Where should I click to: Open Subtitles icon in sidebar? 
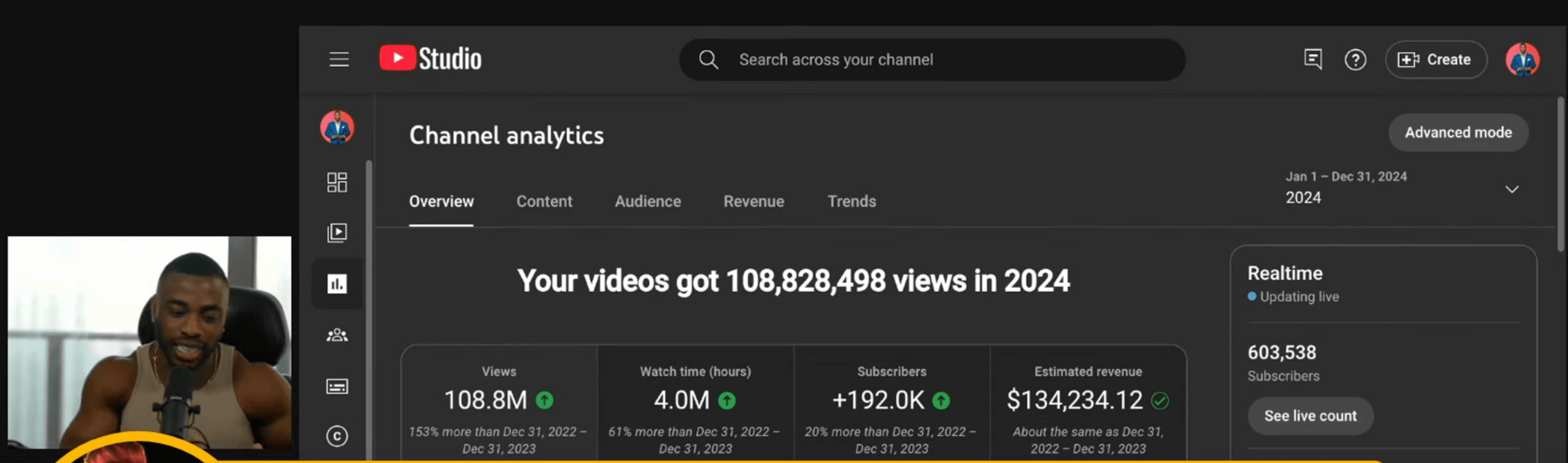(x=337, y=386)
